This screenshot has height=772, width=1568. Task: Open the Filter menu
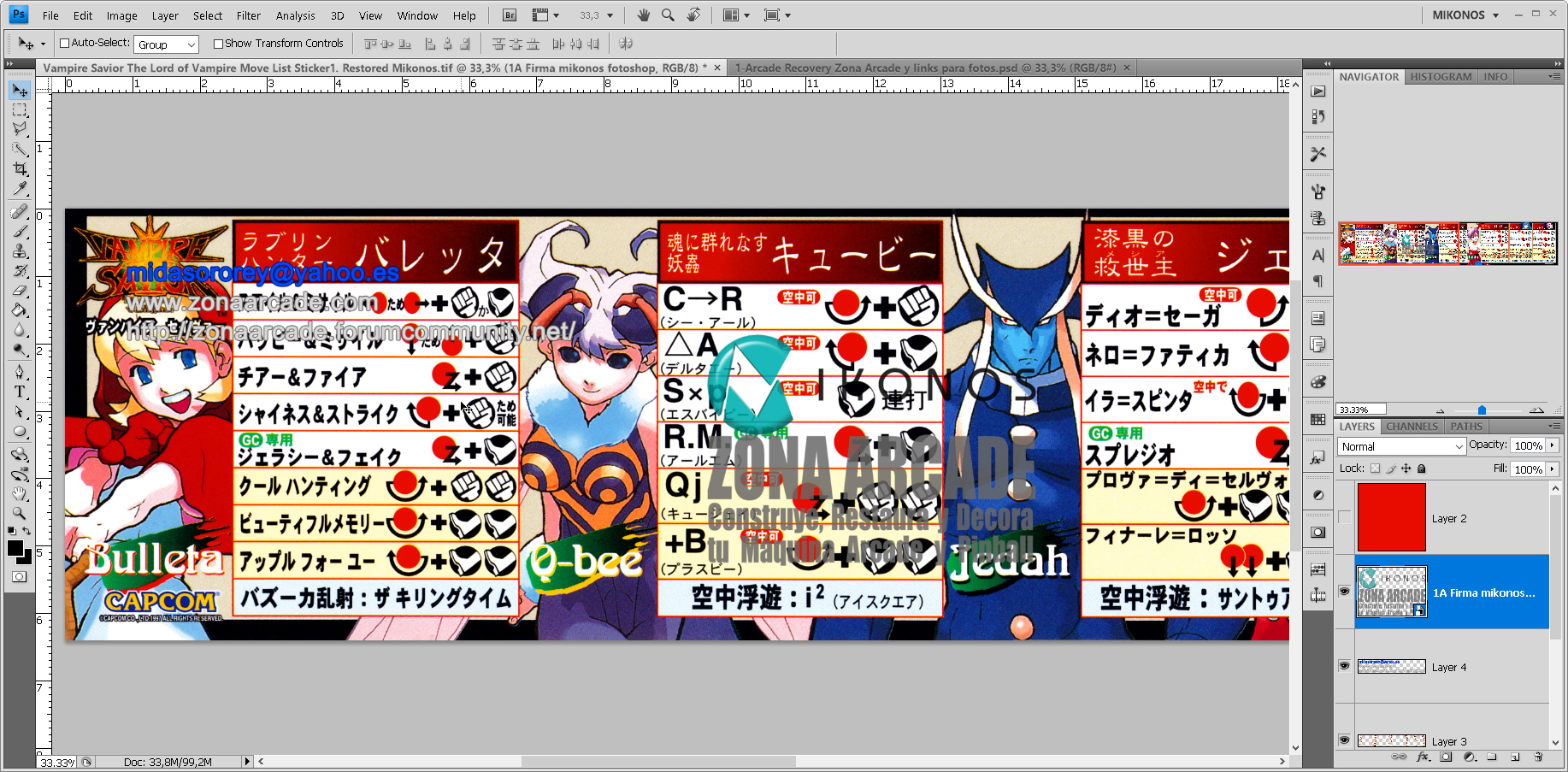click(248, 15)
